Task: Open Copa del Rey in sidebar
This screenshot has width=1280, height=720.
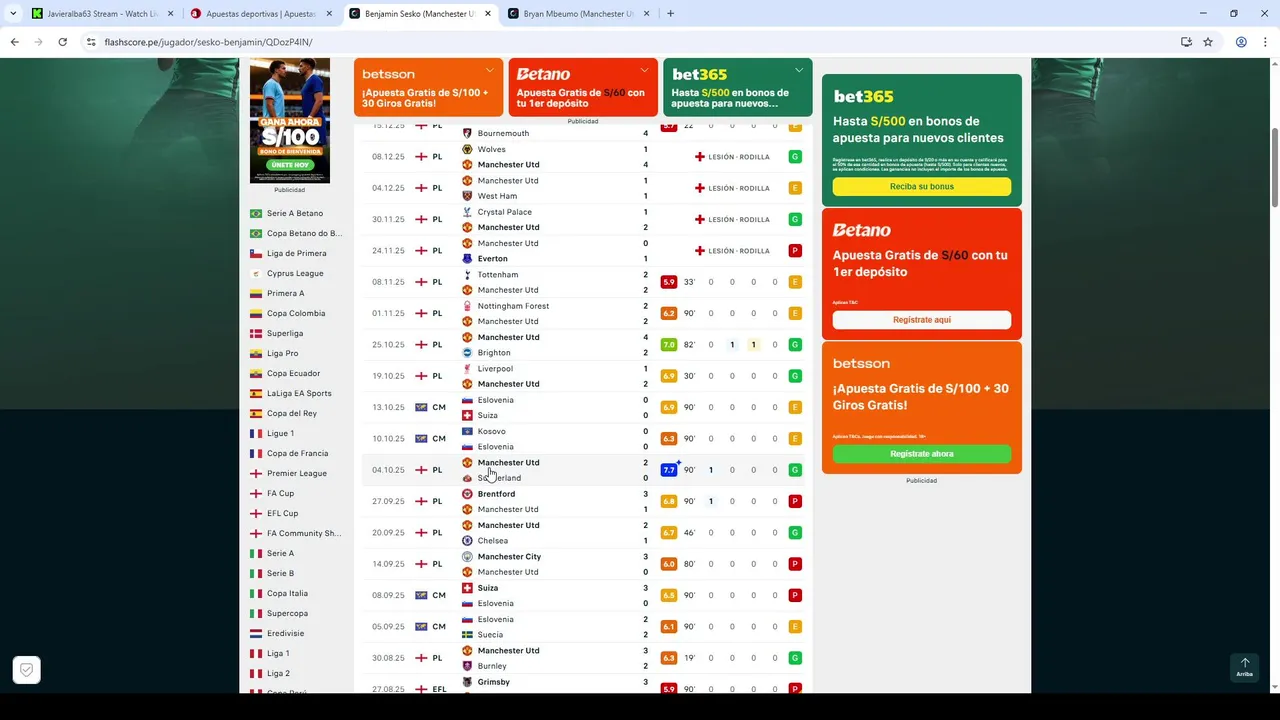Action: coord(292,413)
